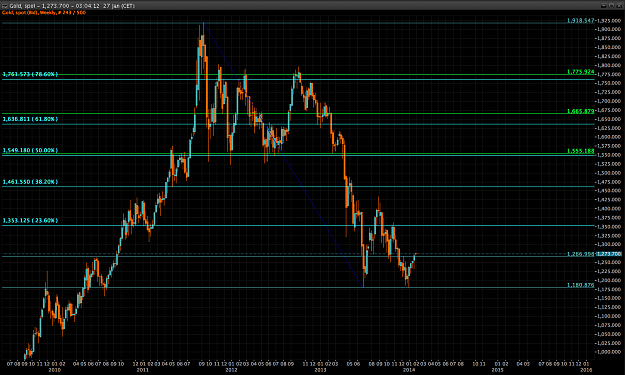
Task: Click the green 1,775.924 level label
Action: (x=580, y=72)
